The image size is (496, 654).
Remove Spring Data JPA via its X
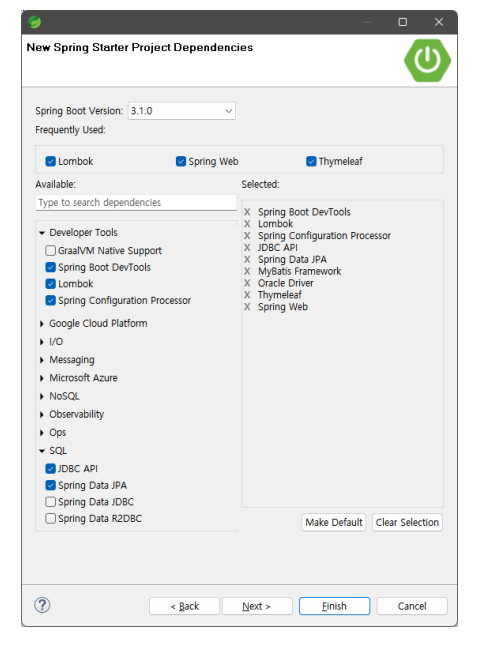click(x=247, y=259)
